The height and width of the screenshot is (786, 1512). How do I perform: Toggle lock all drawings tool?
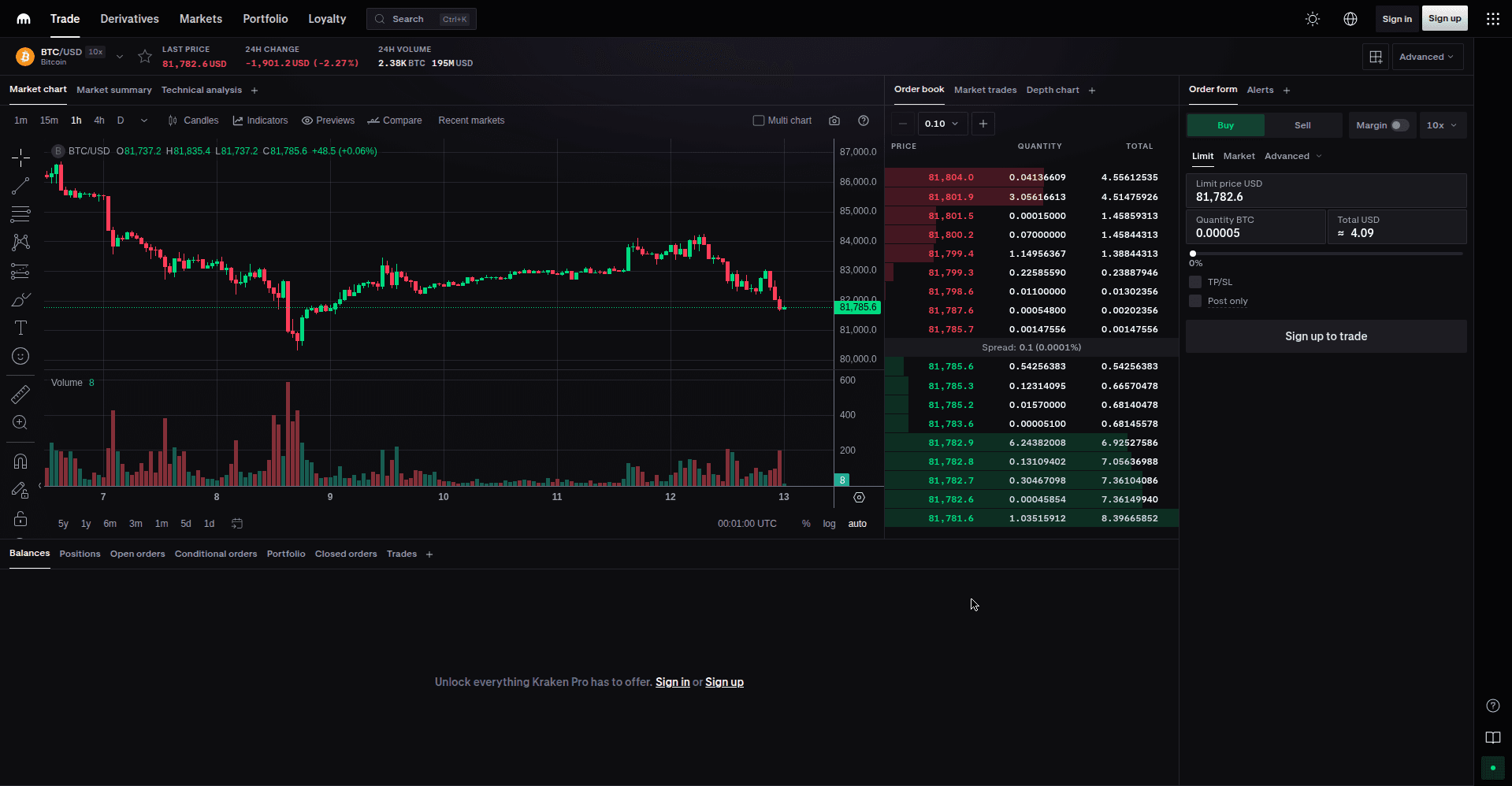20,519
